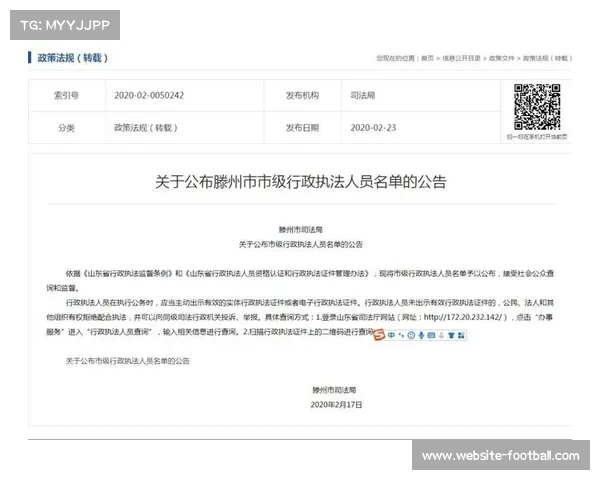Click the centered 滕州市司法局 heading under the title
Viewport: 600px width, 480px height.
coord(301,230)
